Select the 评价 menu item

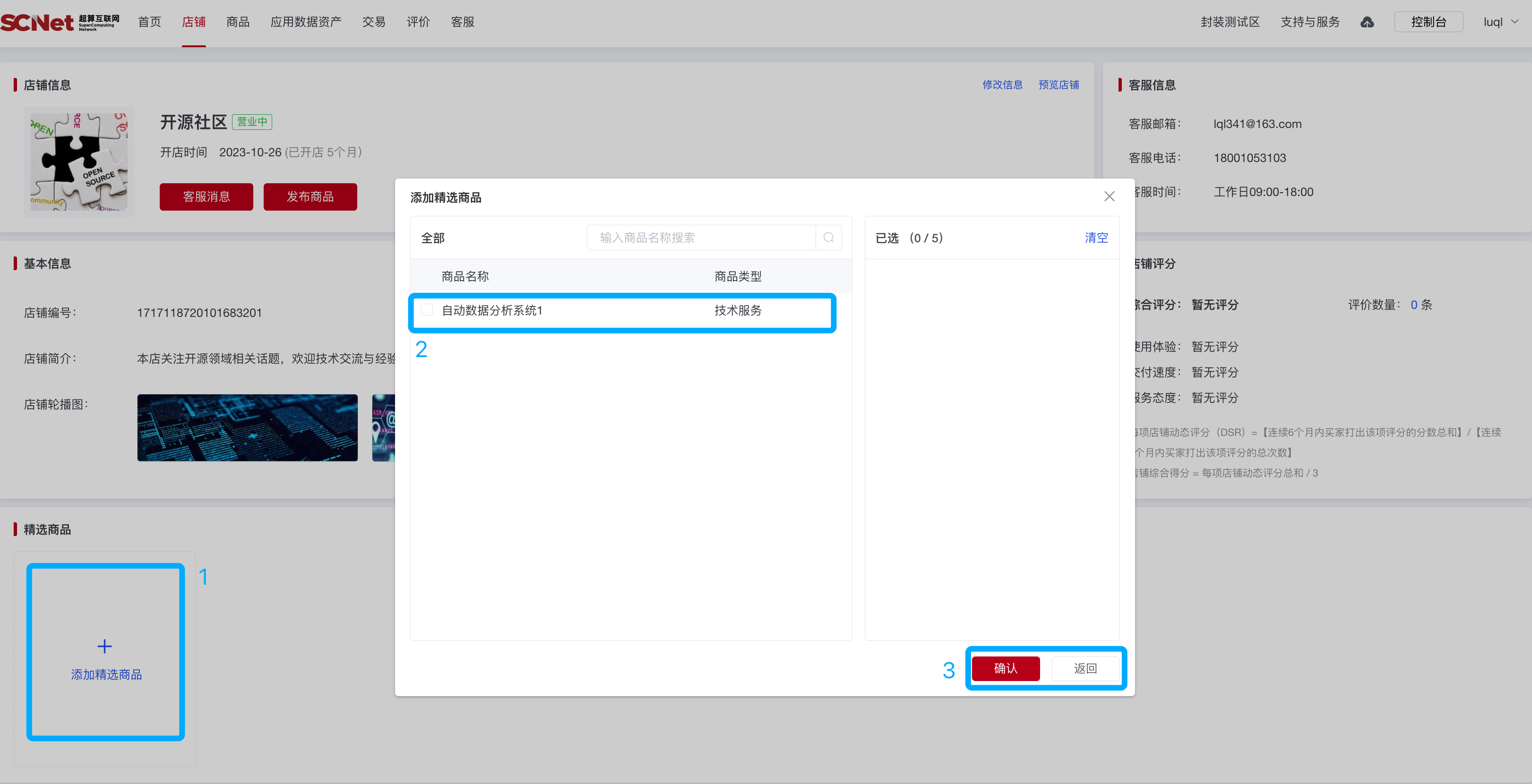click(x=417, y=21)
